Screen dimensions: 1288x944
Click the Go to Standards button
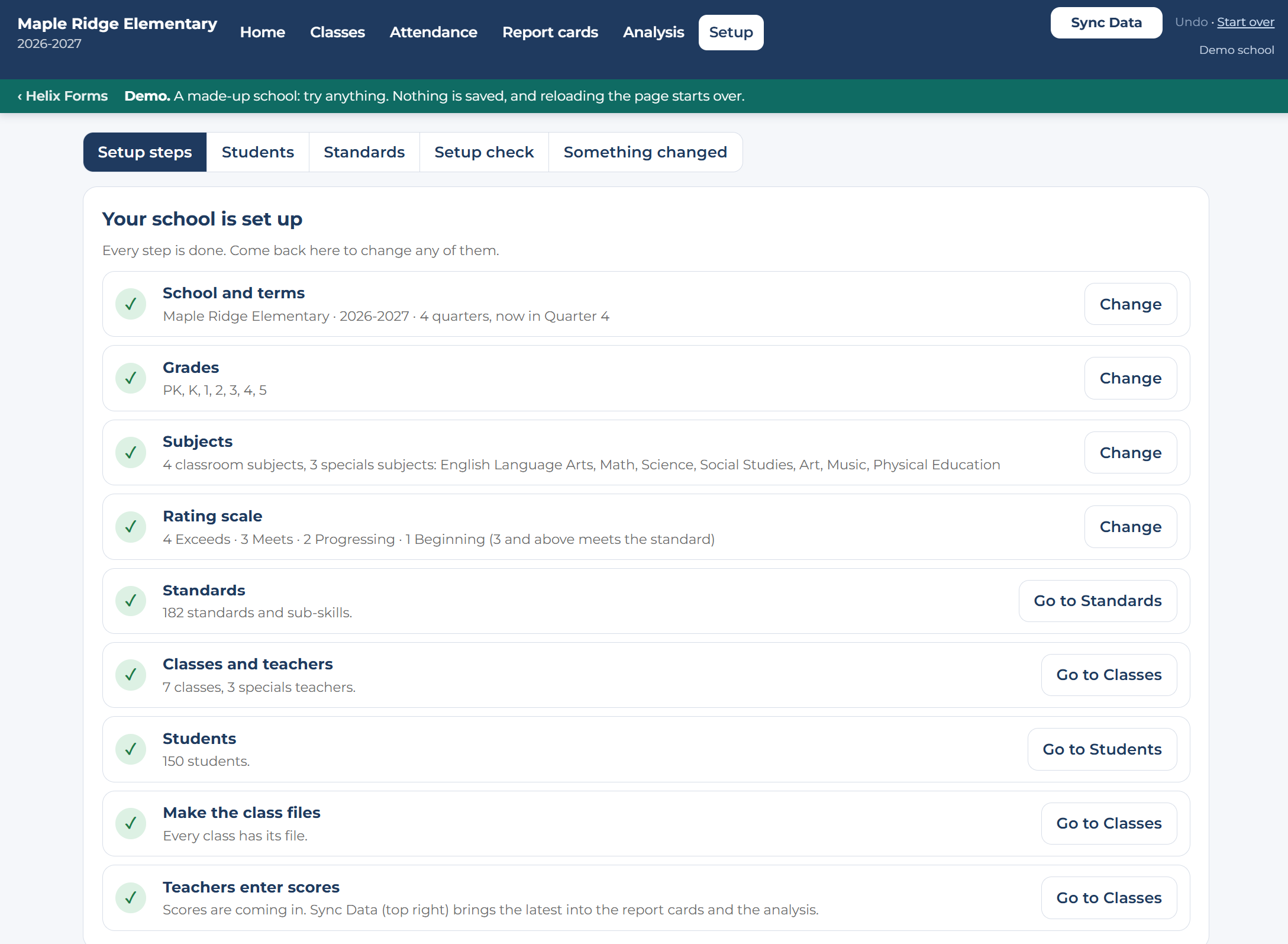1097,601
